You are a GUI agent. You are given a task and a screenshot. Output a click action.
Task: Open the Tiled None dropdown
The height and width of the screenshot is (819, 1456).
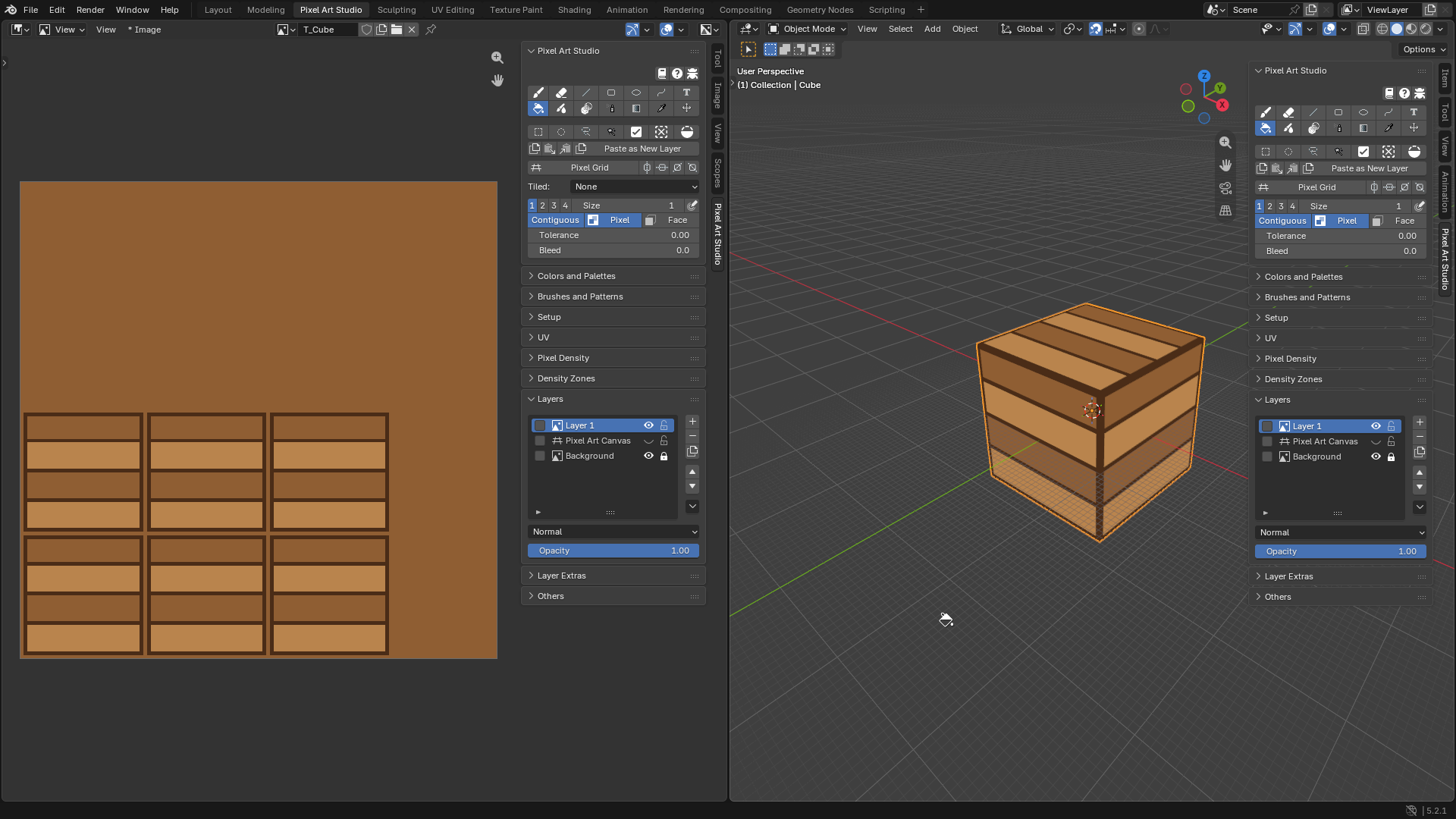tap(635, 187)
